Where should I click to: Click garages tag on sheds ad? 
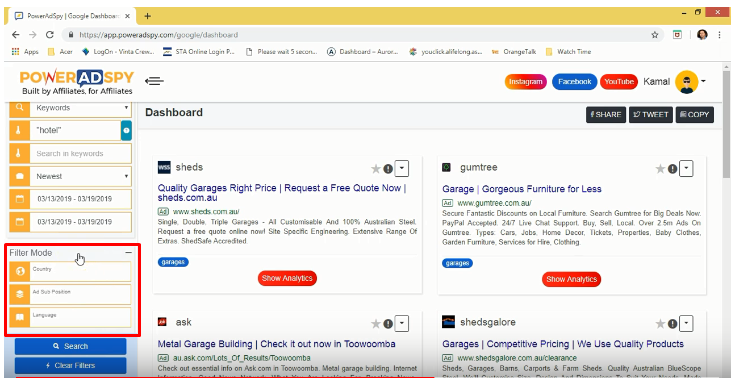pos(173,262)
